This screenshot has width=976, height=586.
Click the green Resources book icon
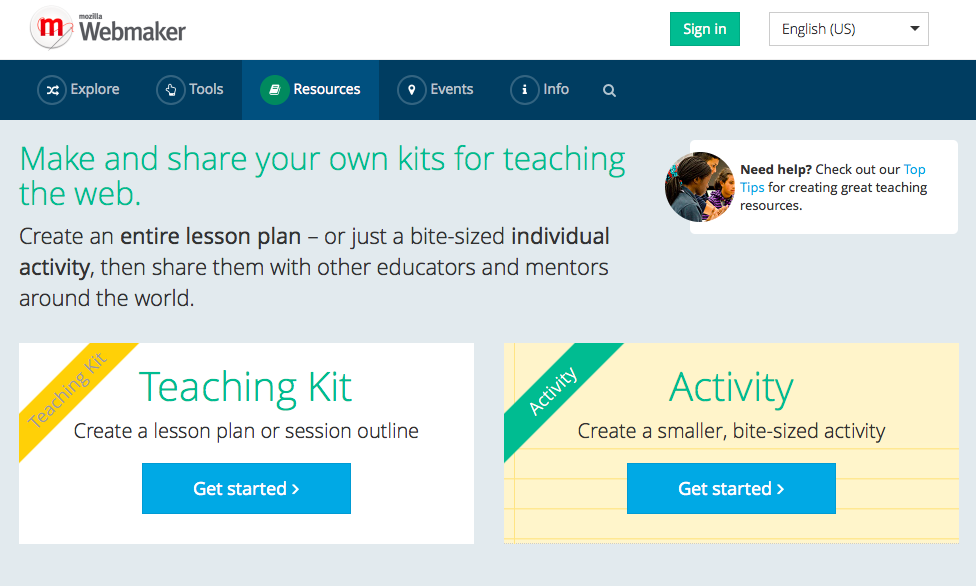point(274,90)
